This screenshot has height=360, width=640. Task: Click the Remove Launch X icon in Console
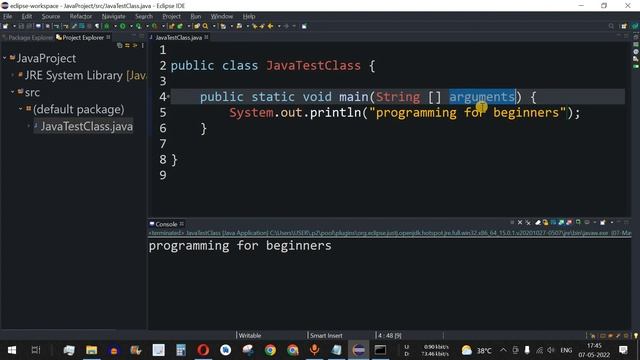[520, 222]
